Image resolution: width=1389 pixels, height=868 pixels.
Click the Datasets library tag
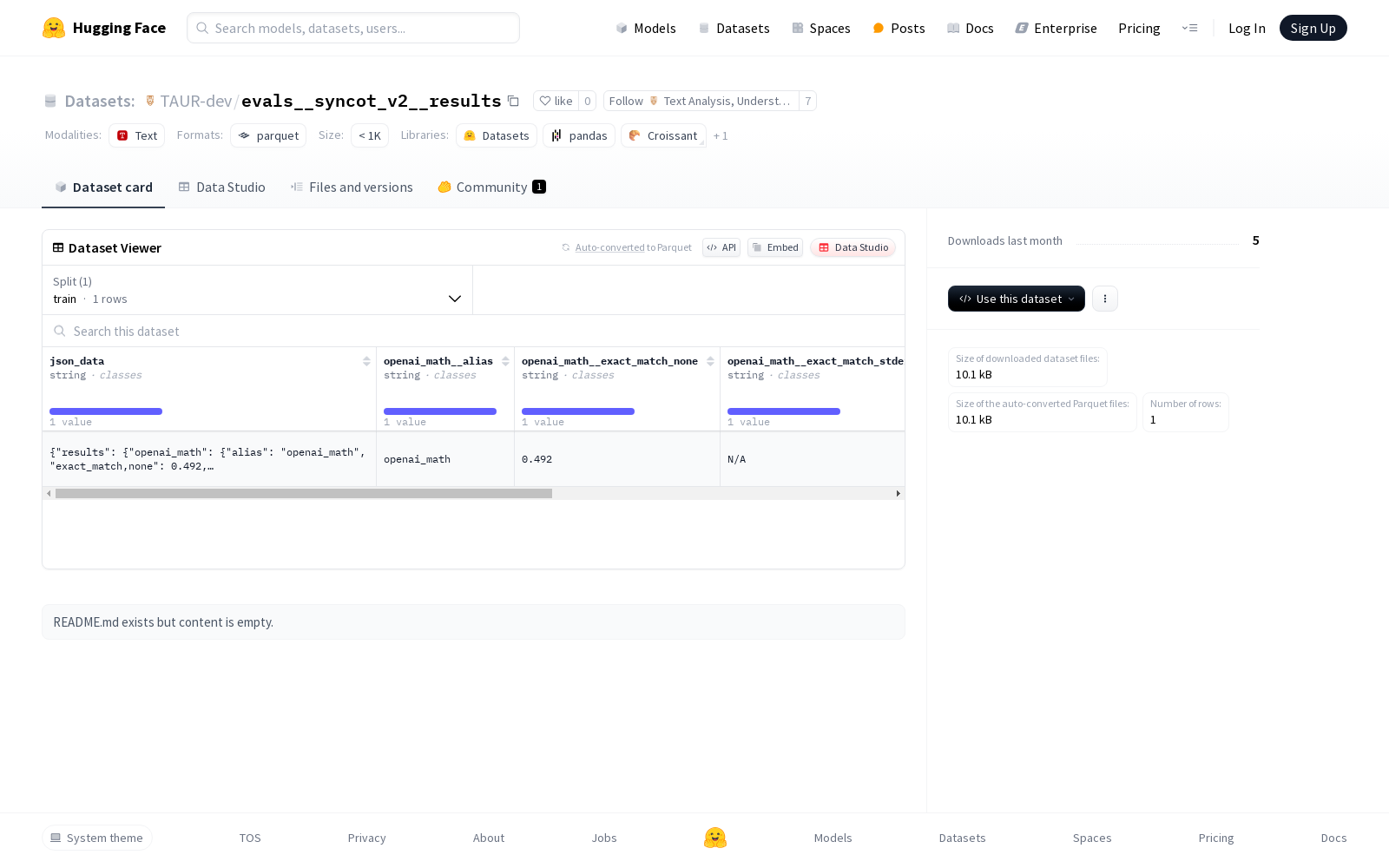point(497,135)
